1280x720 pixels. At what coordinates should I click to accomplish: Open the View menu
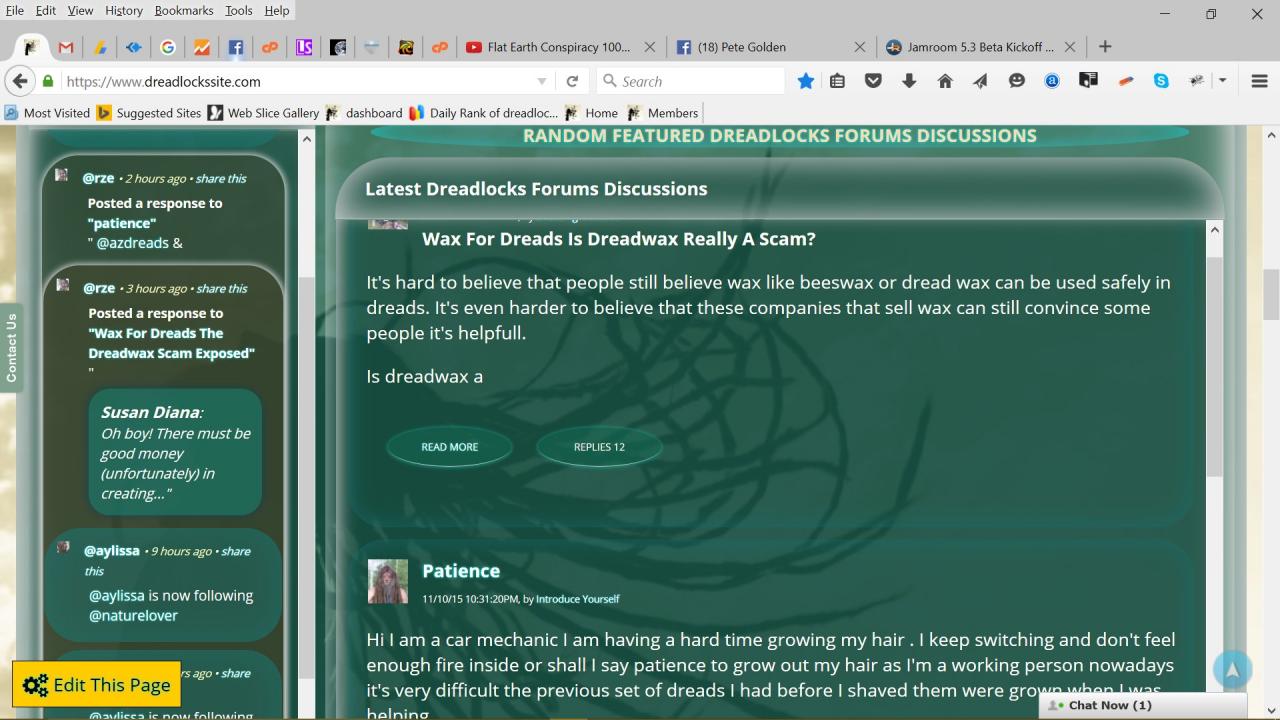(80, 10)
